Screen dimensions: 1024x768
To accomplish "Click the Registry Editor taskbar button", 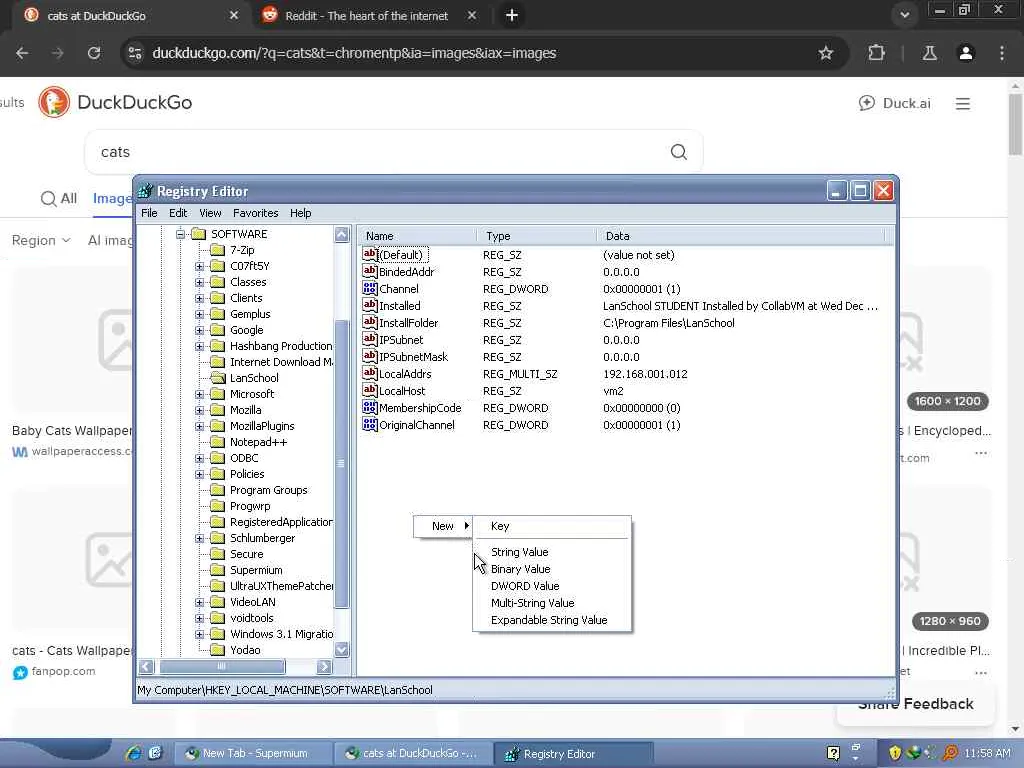I will coord(573,754).
